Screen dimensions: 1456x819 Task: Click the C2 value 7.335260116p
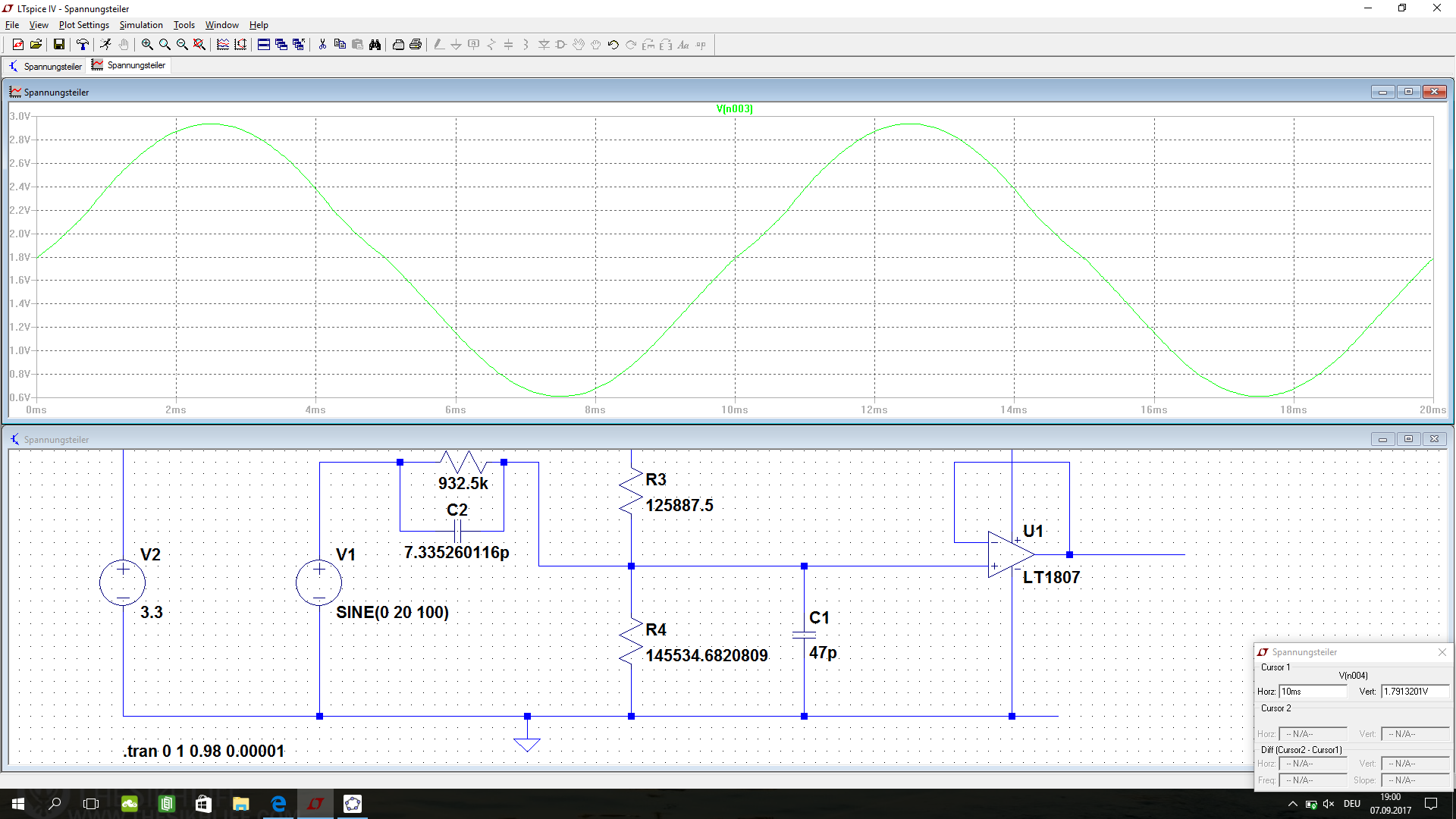click(457, 552)
